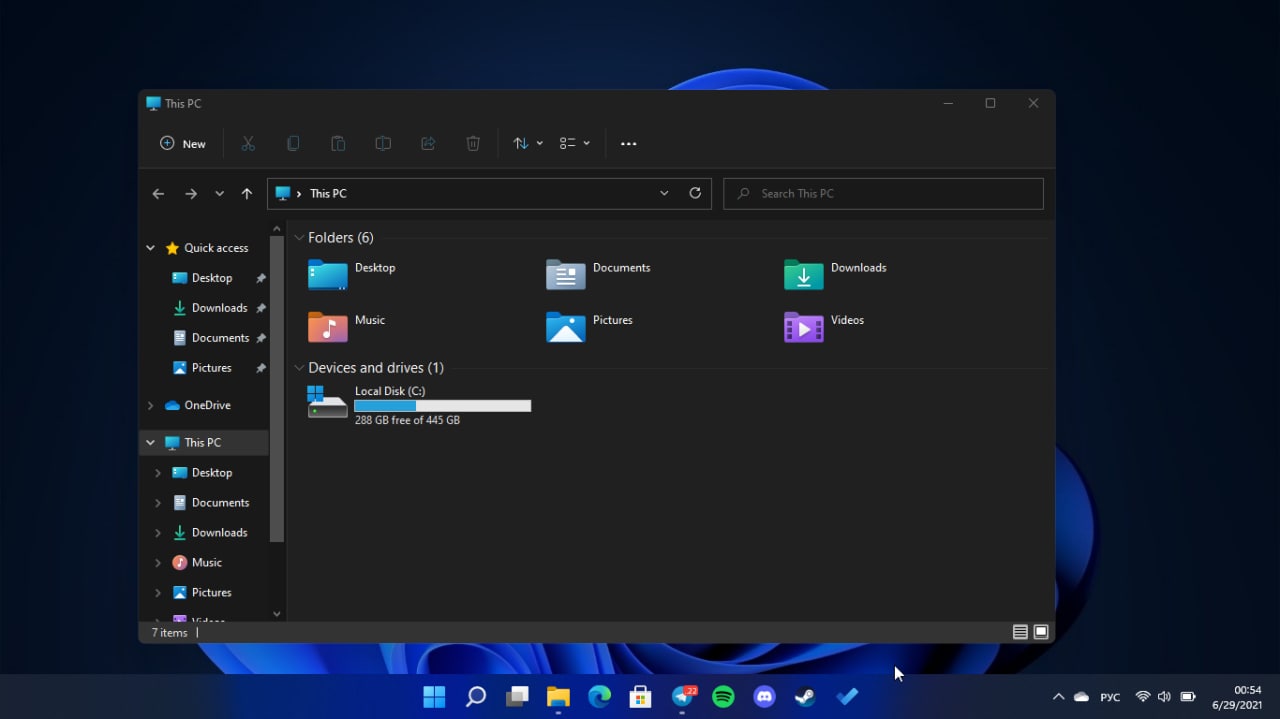Select the Downloads folder icon
Screen dimensions: 1280x719
pyautogui.click(x=803, y=274)
